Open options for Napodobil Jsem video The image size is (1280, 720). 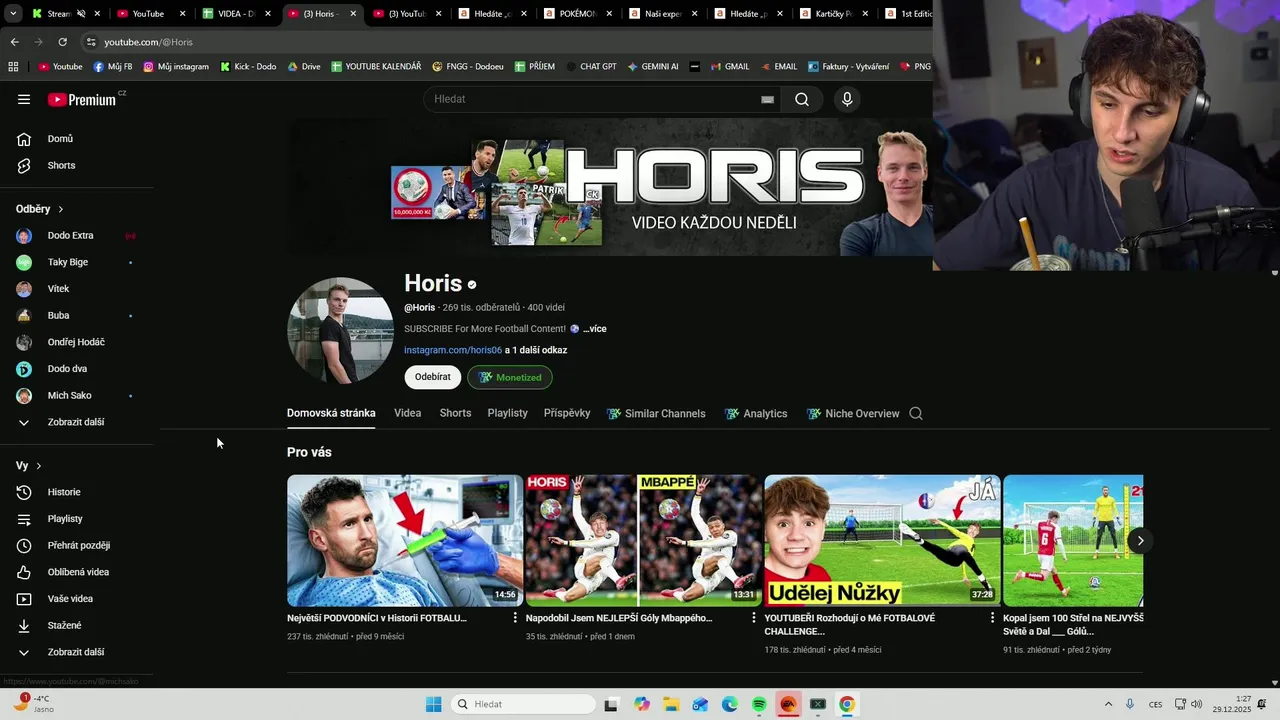754,618
